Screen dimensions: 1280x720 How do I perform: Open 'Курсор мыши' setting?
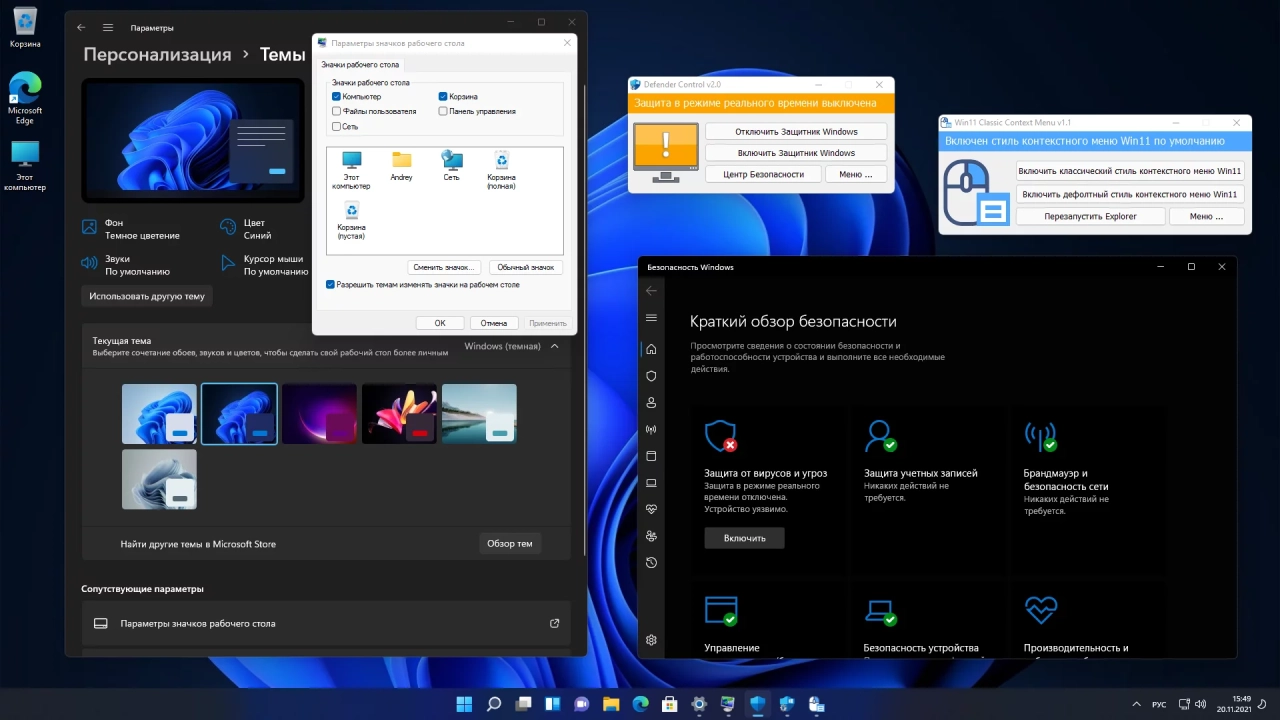(x=264, y=265)
